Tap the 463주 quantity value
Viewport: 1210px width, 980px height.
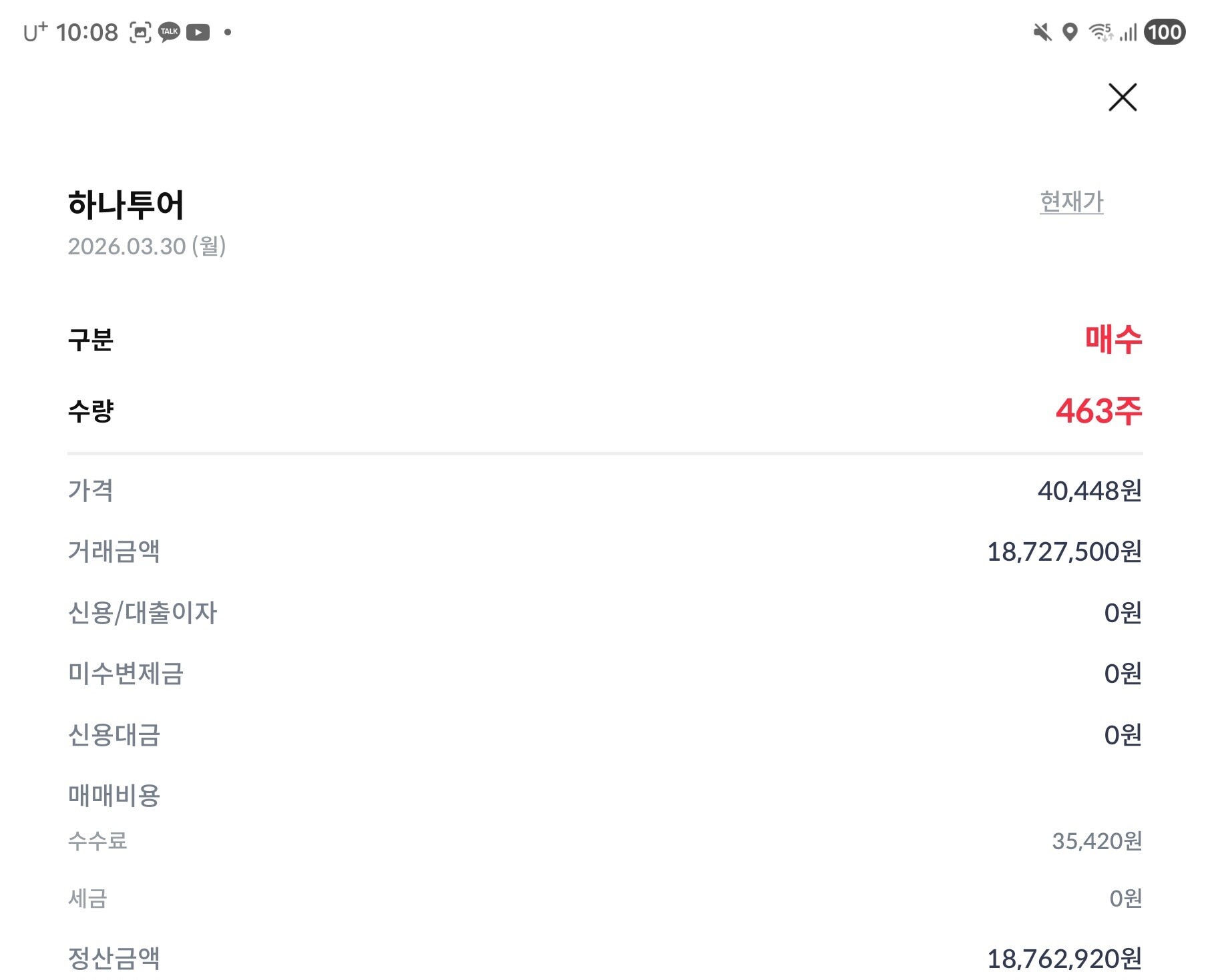click(1098, 411)
